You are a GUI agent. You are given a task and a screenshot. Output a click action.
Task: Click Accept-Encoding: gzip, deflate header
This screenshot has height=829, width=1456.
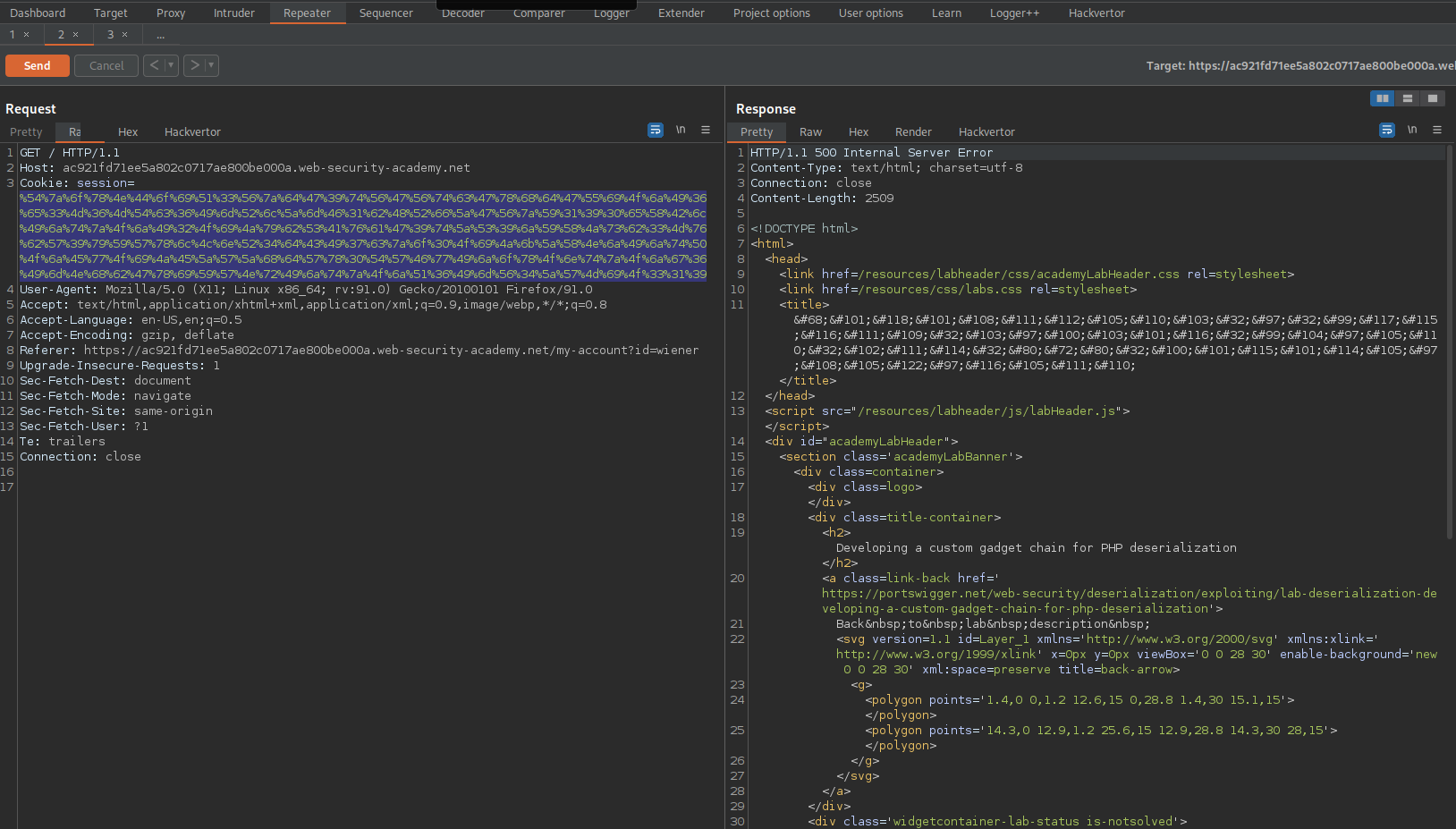pyautogui.click(x=127, y=335)
